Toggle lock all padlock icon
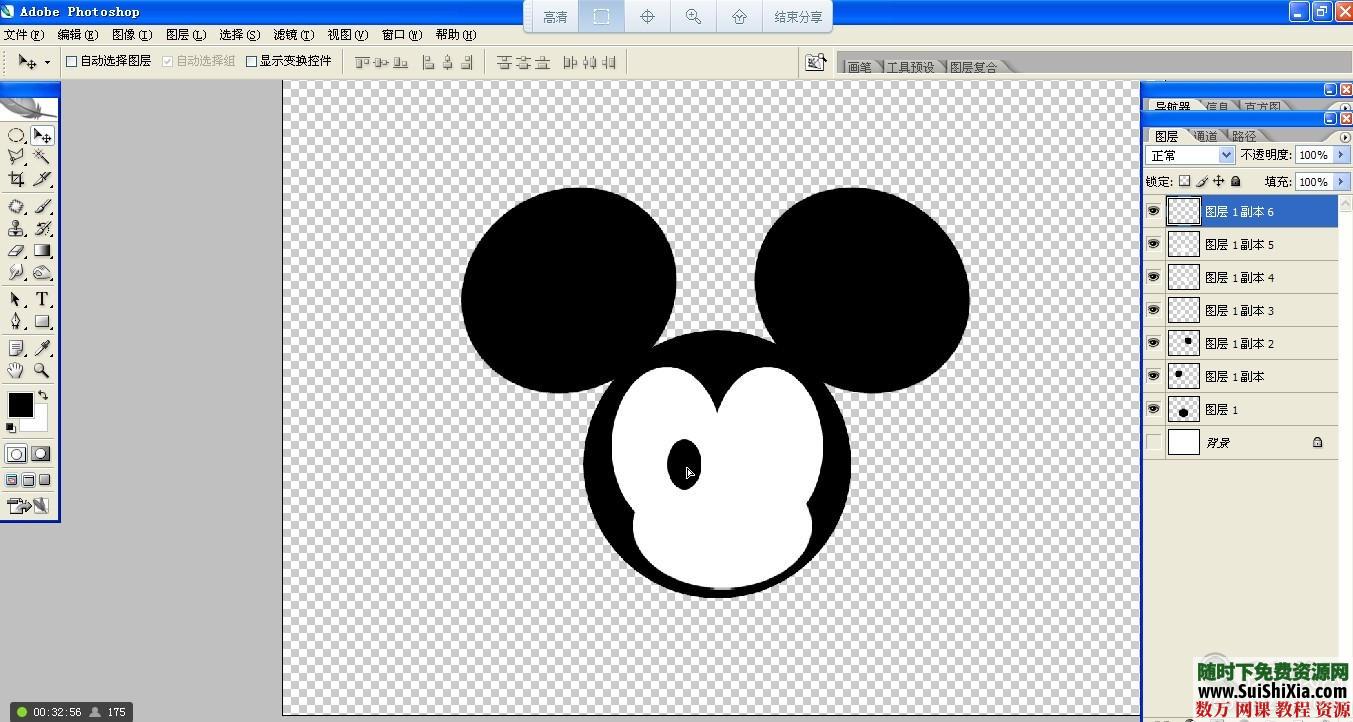Viewport: 1353px width, 722px height. click(1236, 181)
